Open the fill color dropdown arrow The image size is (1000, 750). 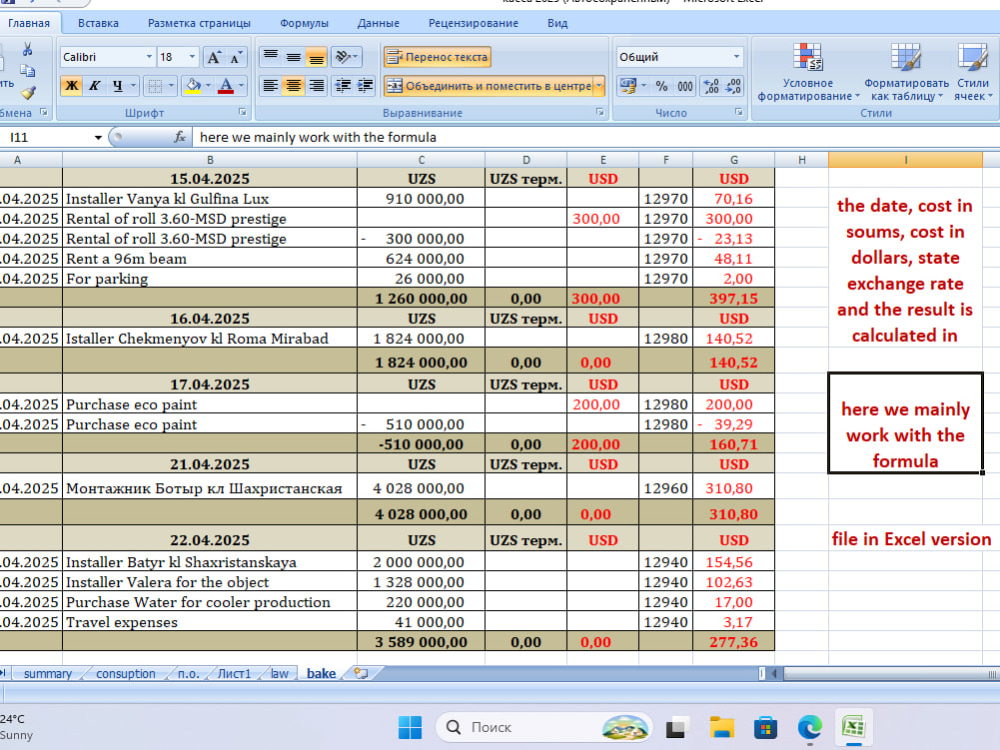tap(208, 85)
